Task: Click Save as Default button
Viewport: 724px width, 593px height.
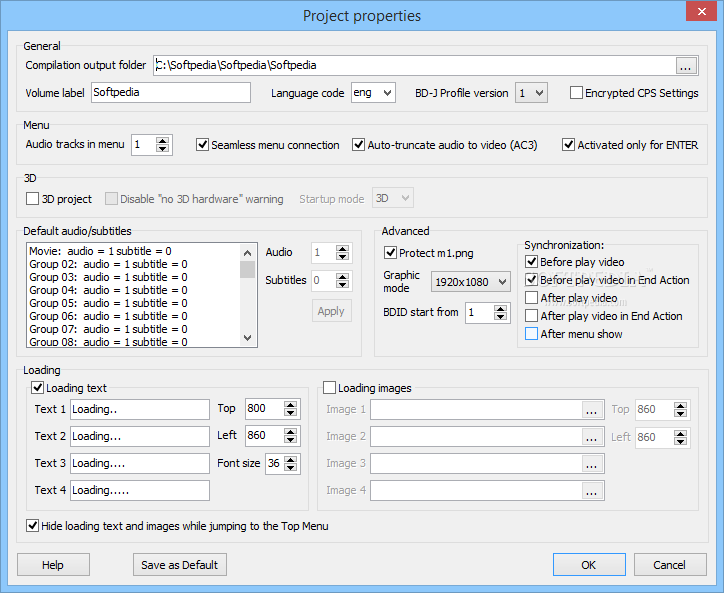Action: tap(180, 565)
